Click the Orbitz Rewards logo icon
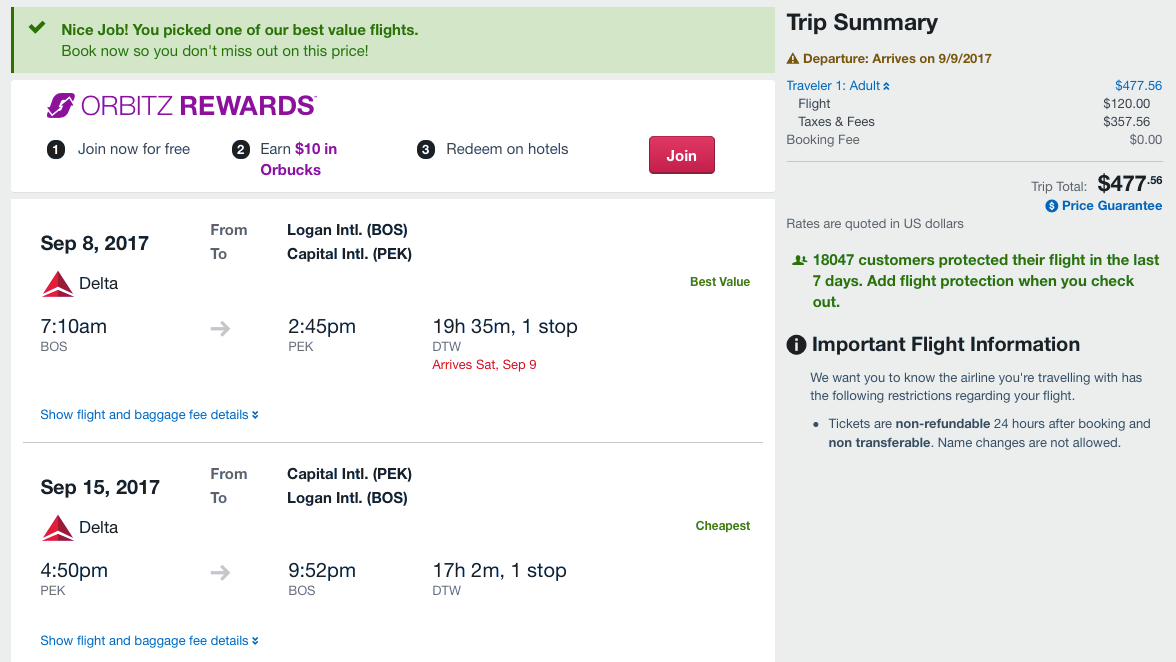The width and height of the screenshot is (1176, 662). (61, 105)
